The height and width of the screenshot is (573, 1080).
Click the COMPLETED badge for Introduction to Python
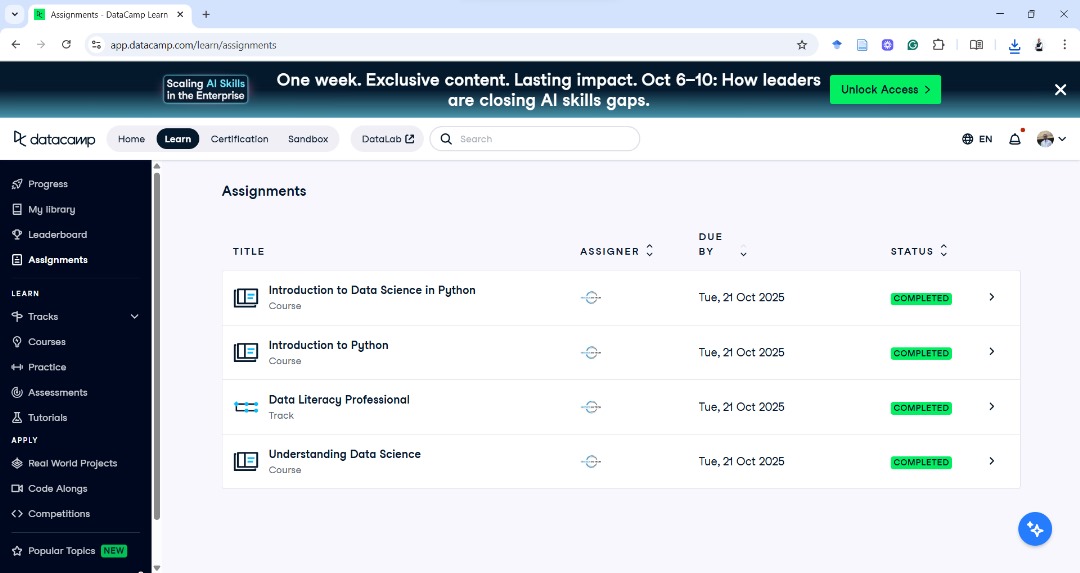(921, 353)
